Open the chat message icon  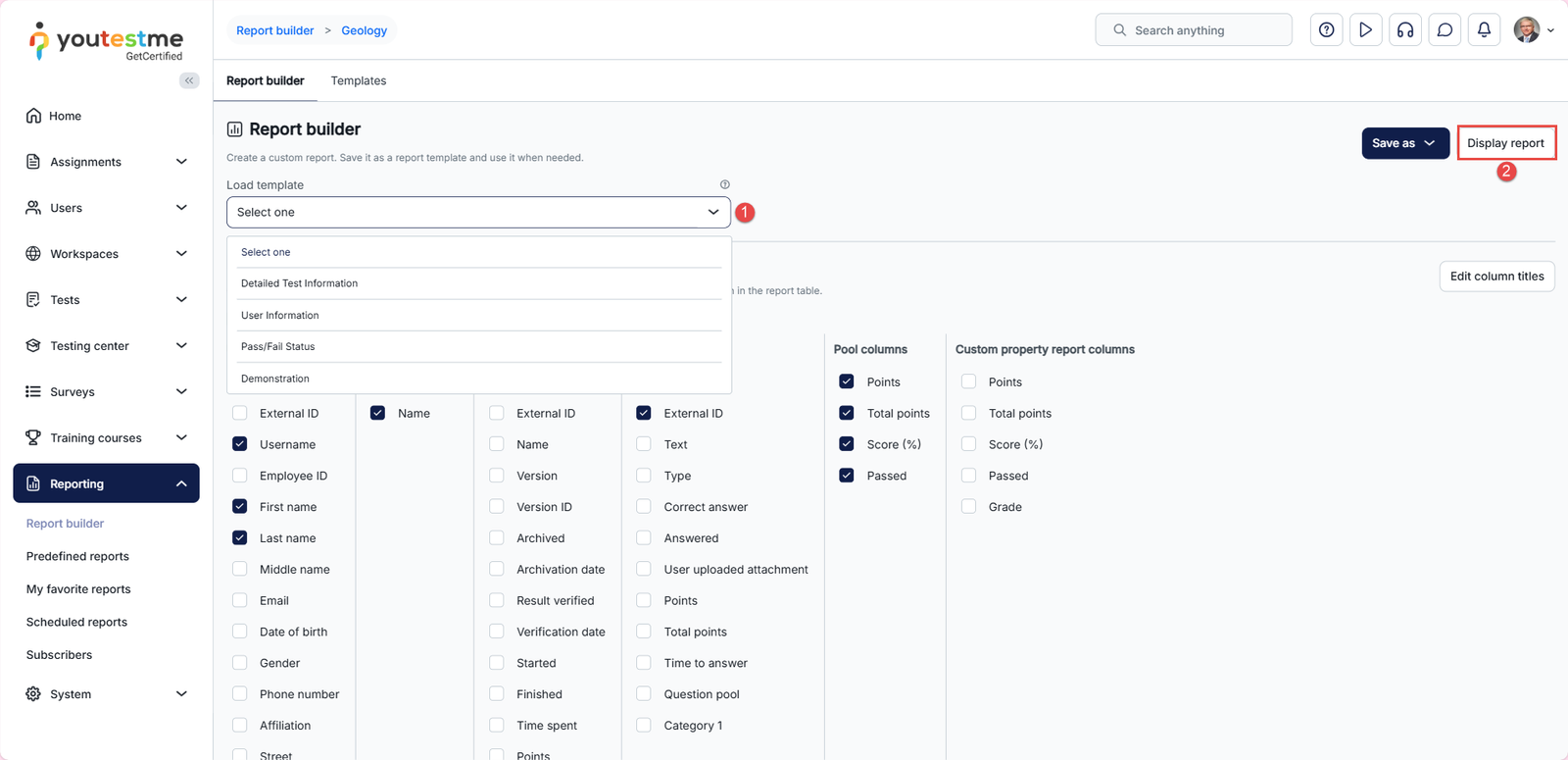[1445, 30]
